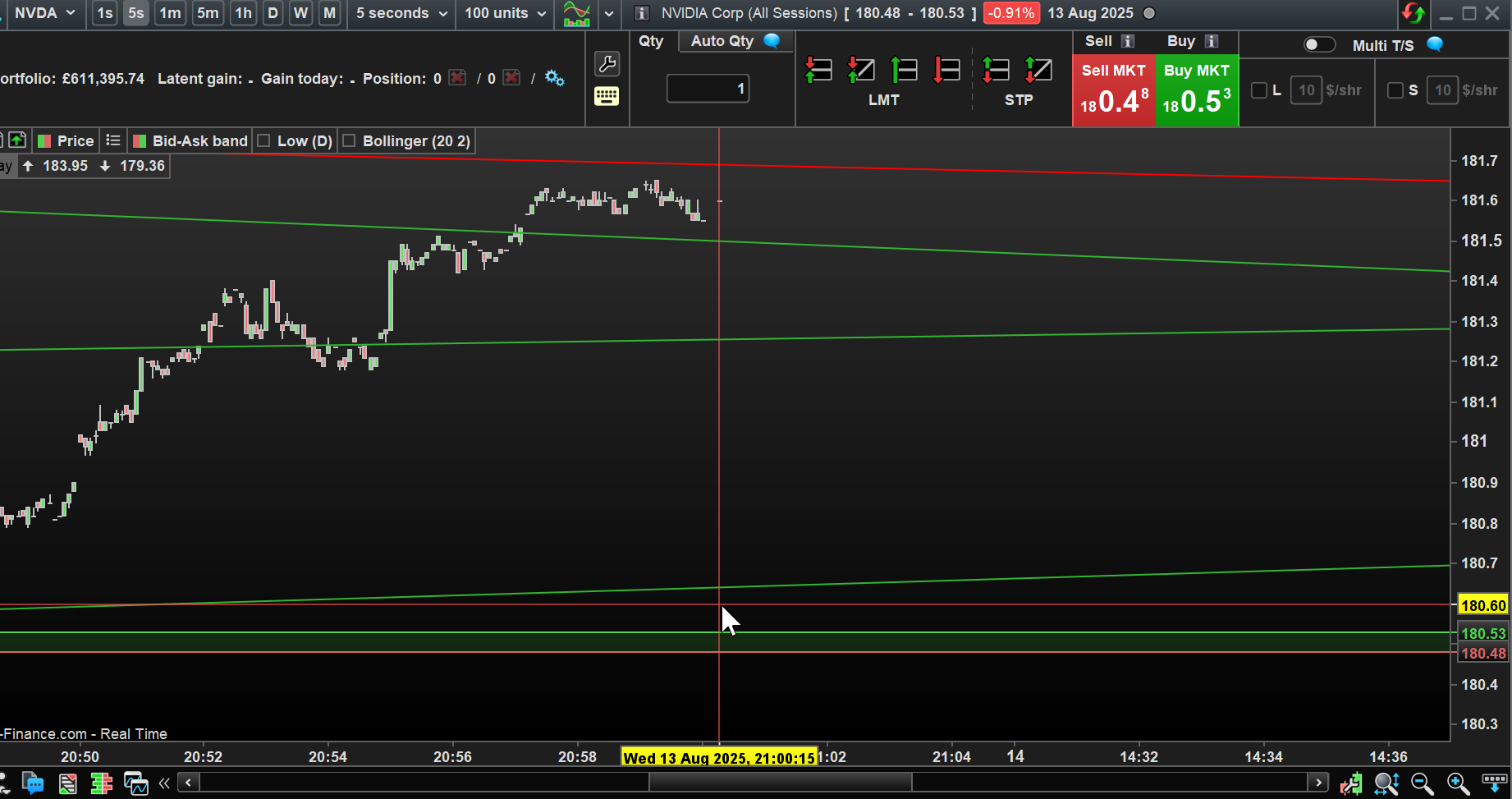Image resolution: width=1512 pixels, height=799 pixels.
Task: Click the zoom auto-fit magnifier icon
Action: [x=1386, y=783]
